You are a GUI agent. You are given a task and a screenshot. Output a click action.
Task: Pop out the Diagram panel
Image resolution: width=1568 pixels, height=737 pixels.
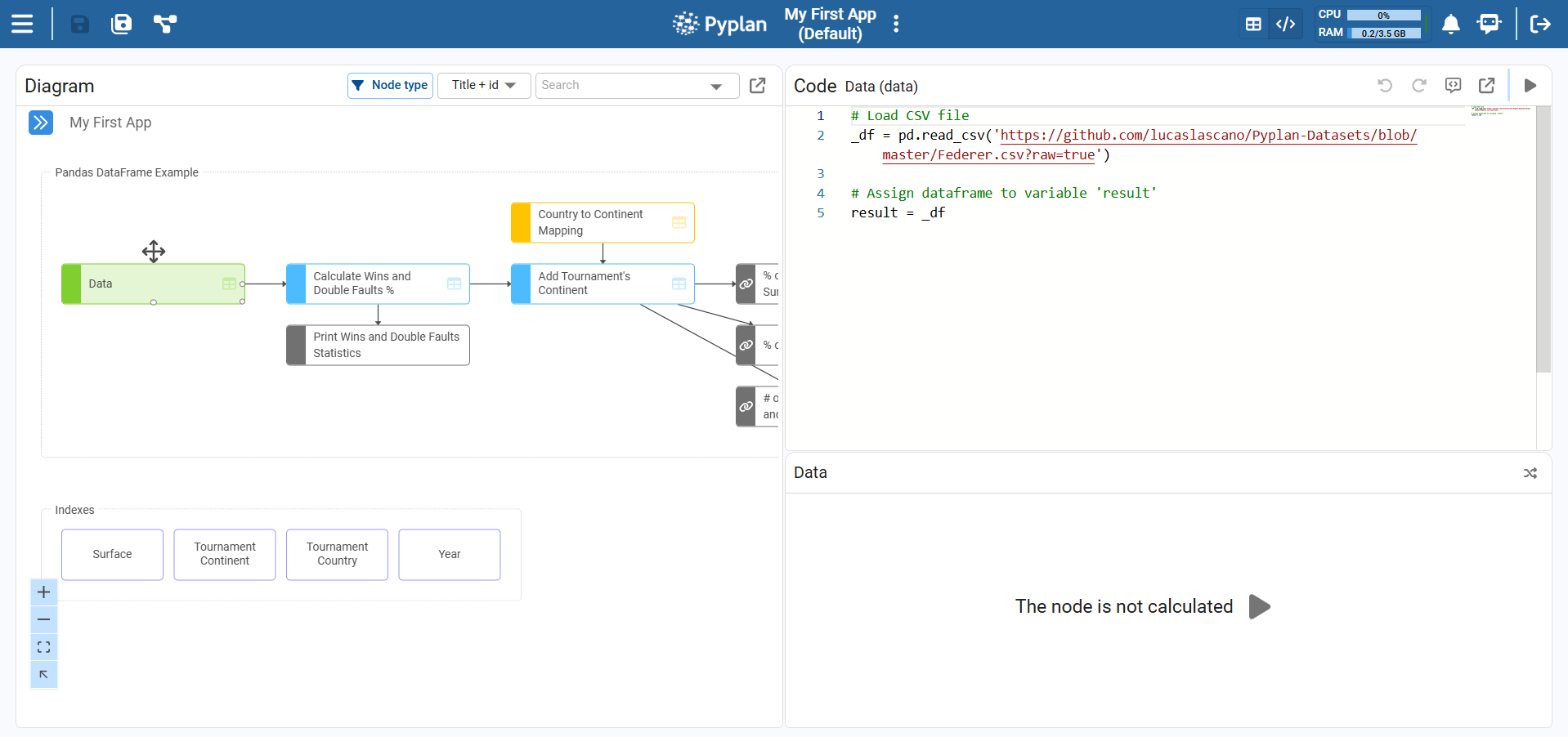(x=758, y=85)
